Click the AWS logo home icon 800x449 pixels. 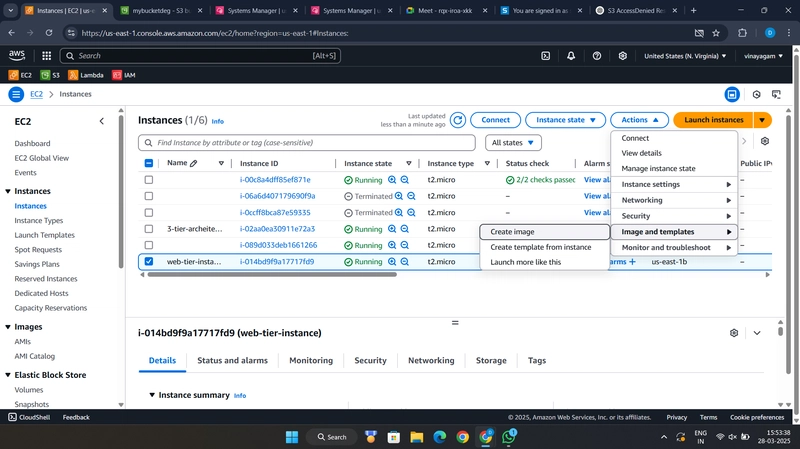pyautogui.click(x=17, y=55)
